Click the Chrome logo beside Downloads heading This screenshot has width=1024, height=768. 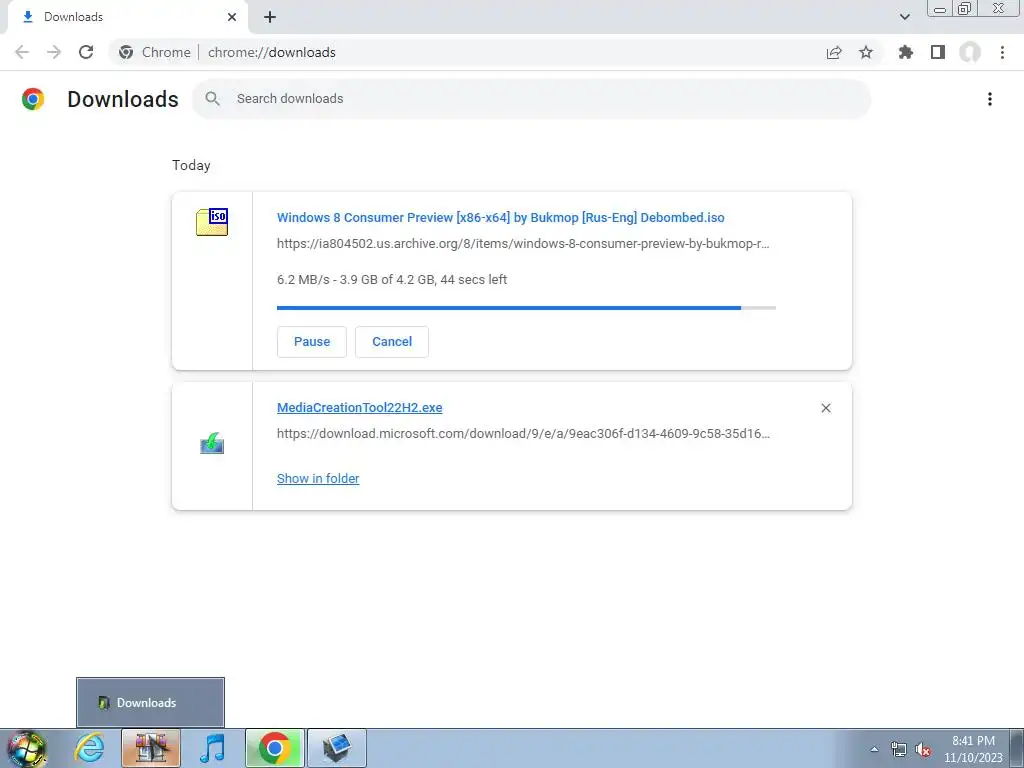point(33,99)
